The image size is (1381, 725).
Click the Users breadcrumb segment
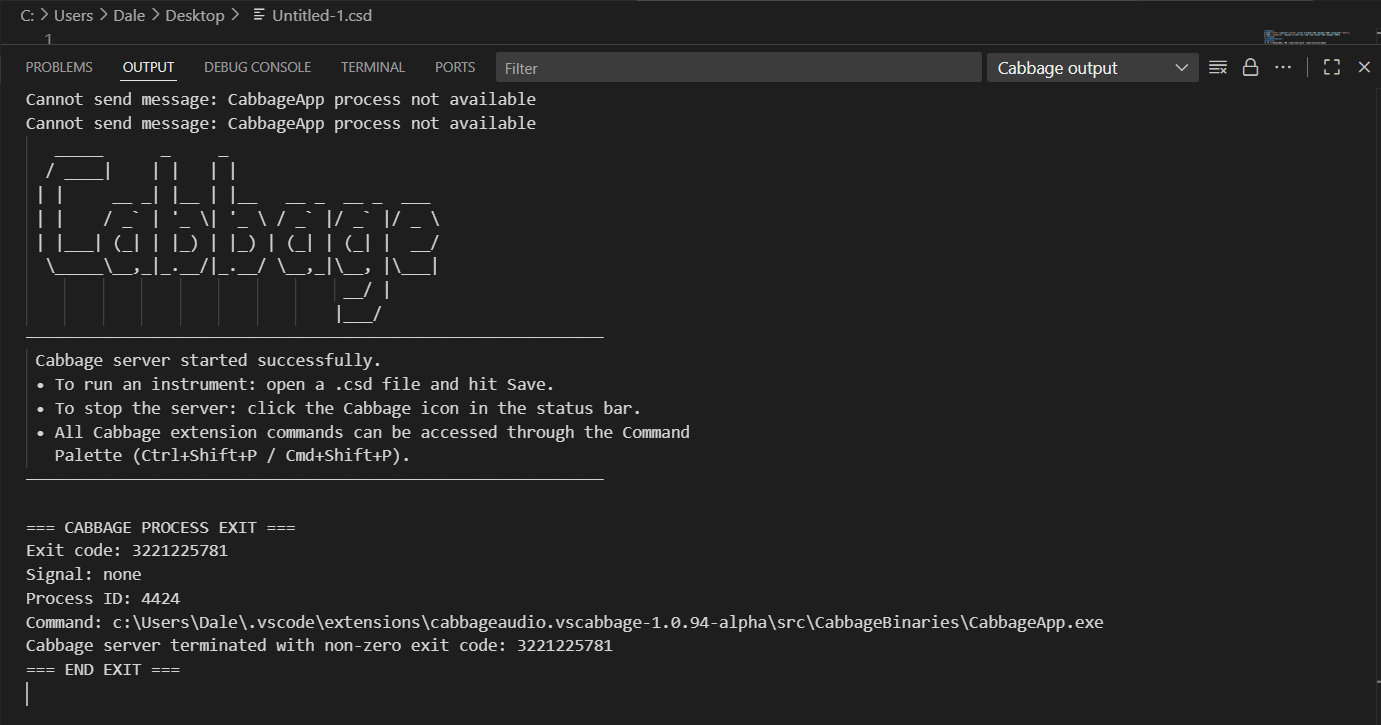click(x=74, y=15)
